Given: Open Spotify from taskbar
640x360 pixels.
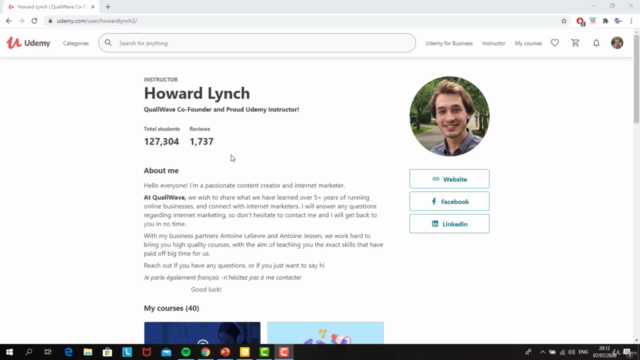Looking at the screenshot, I should pyautogui.click(x=186, y=352).
